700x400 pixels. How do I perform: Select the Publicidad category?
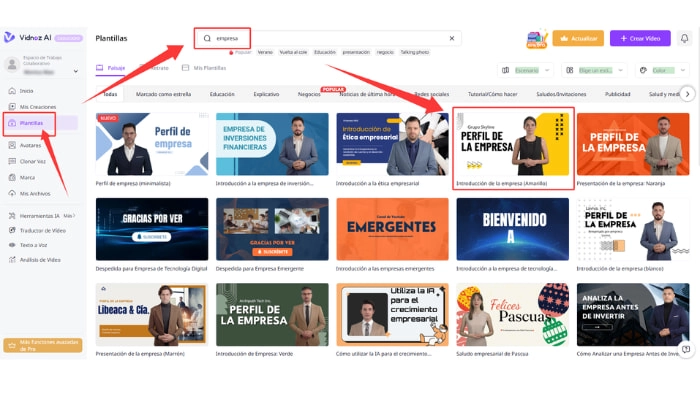617,94
